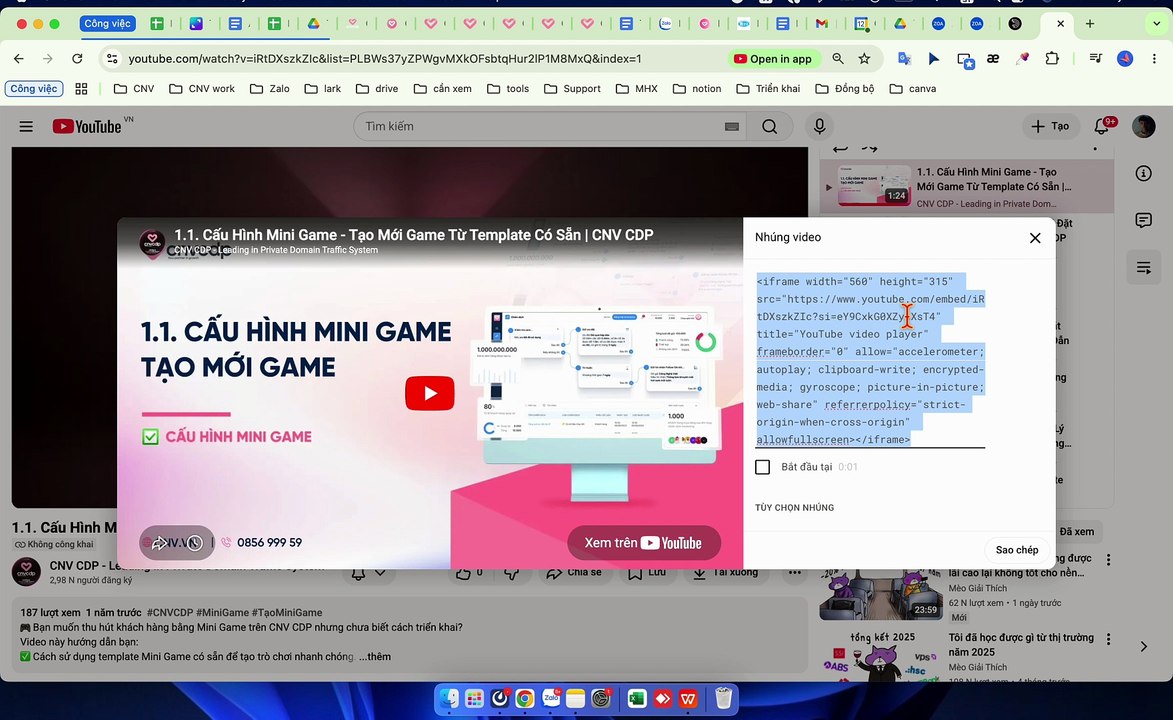Screen dimensions: 1173x720
Task: Open the Support bookmark folder
Action: [x=572, y=88]
